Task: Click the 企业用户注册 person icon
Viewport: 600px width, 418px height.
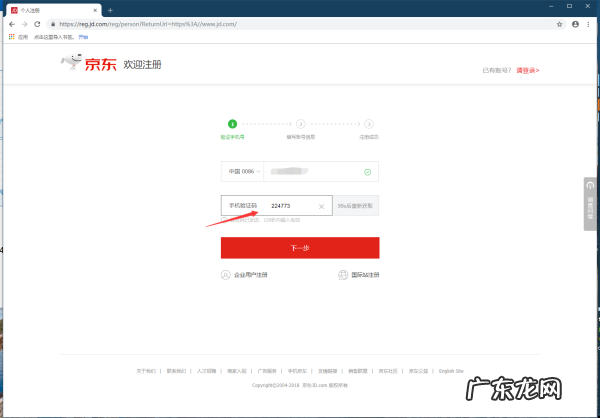Action: point(226,274)
